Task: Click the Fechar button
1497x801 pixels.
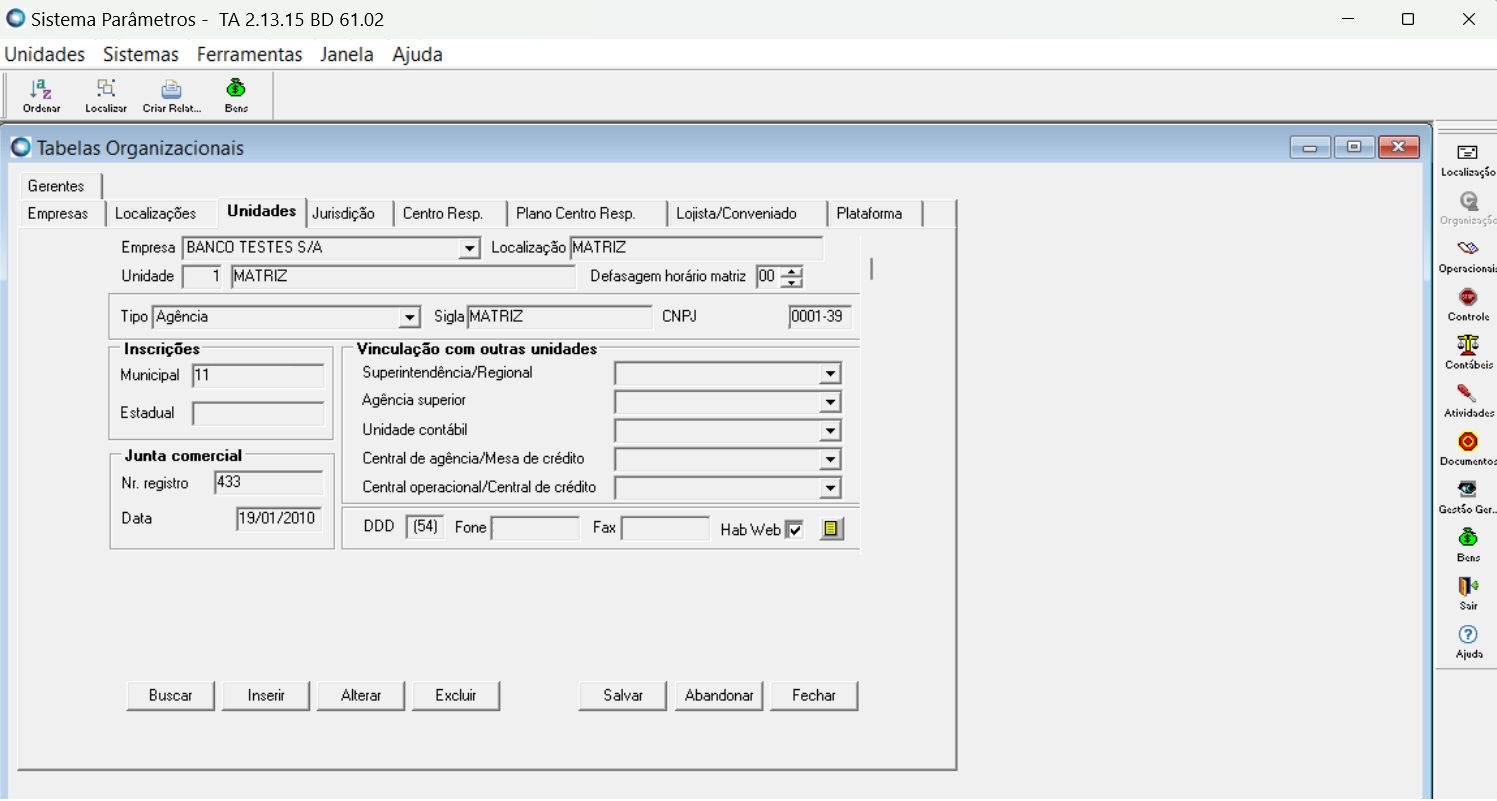Action: [814, 696]
